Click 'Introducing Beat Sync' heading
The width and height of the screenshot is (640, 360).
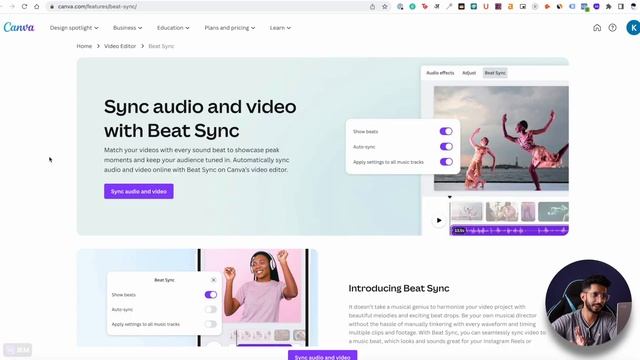[x=399, y=288]
